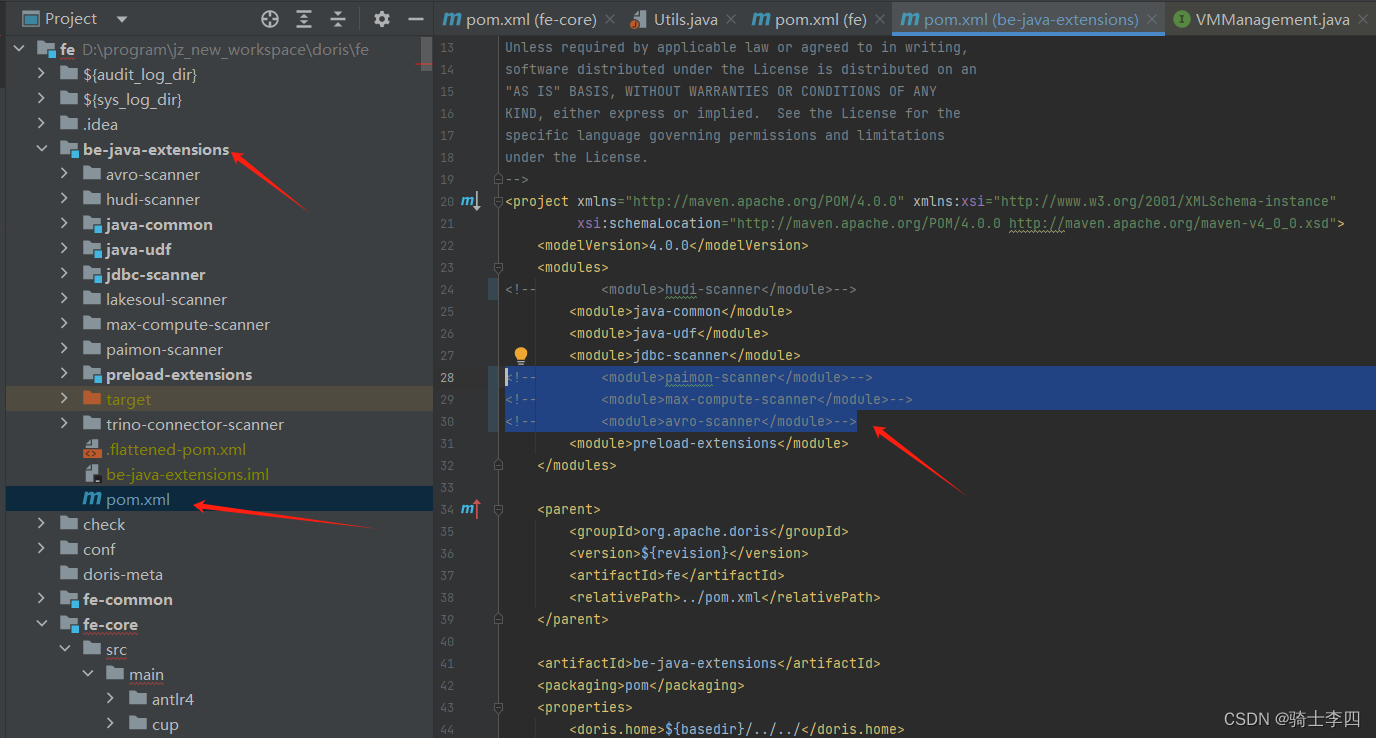
Task: Fold the parent block at line 34
Action: tap(497, 509)
